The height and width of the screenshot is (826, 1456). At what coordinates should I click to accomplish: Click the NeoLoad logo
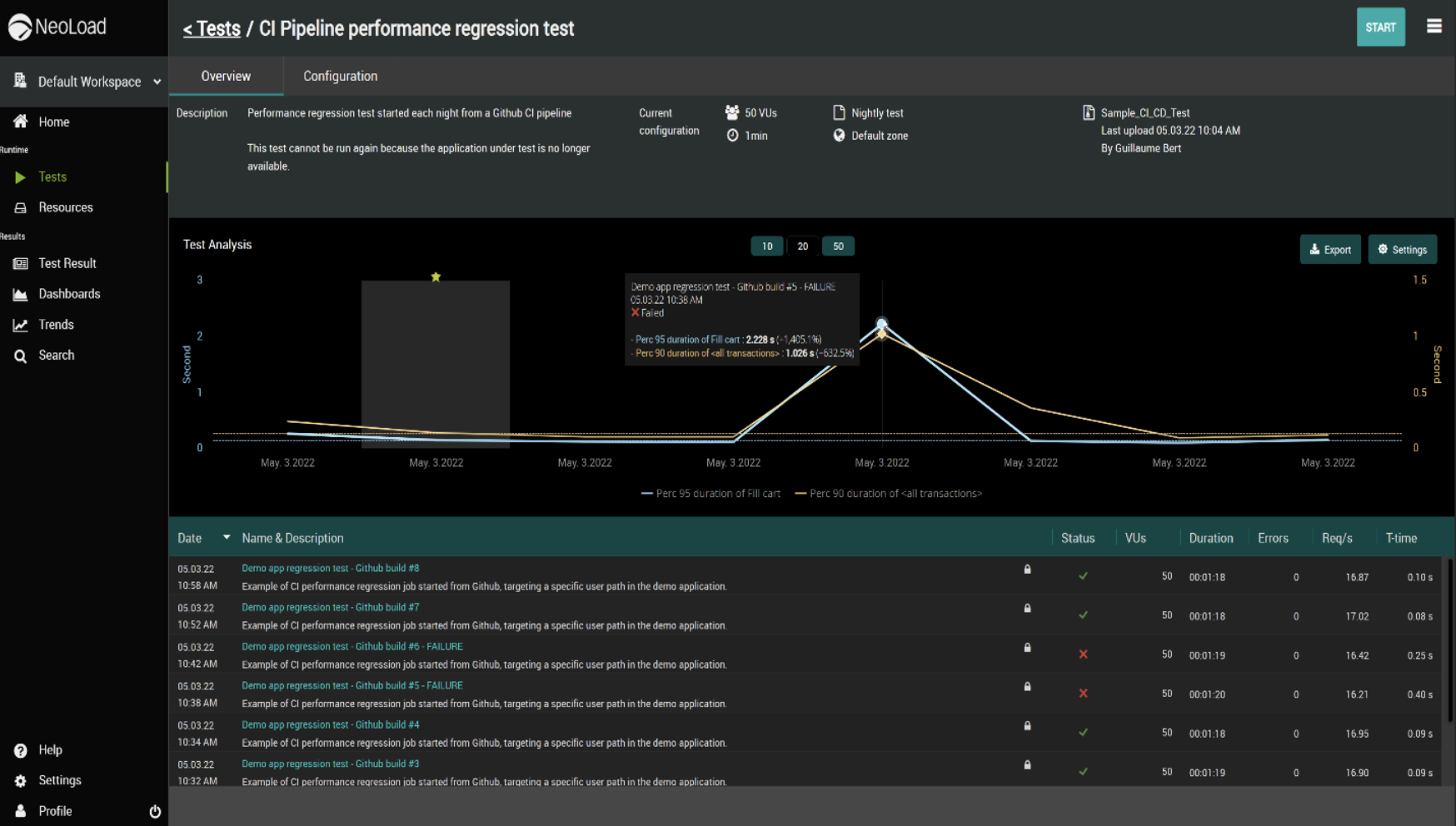click(x=57, y=27)
